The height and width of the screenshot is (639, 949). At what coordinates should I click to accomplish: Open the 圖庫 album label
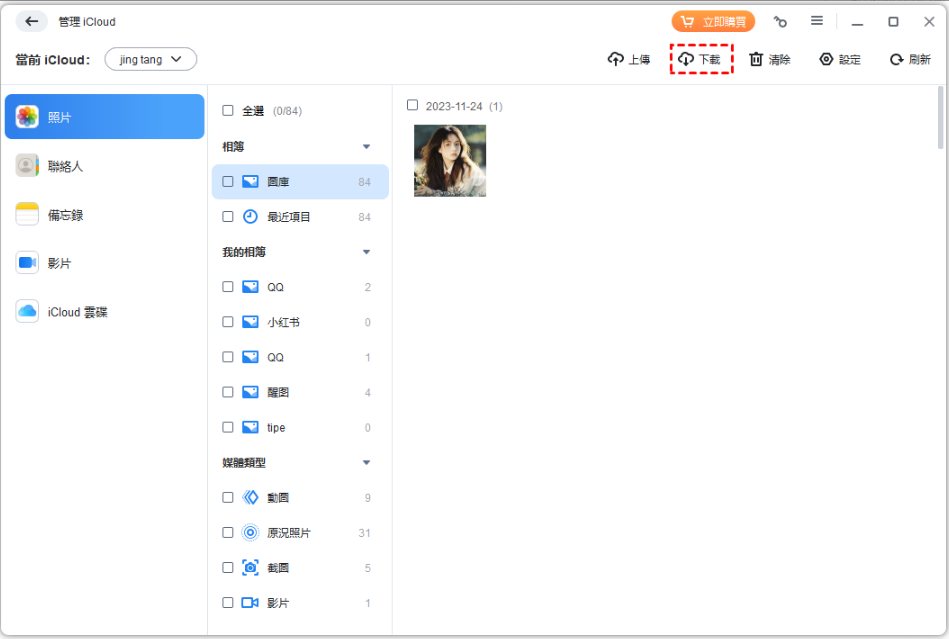(278, 182)
